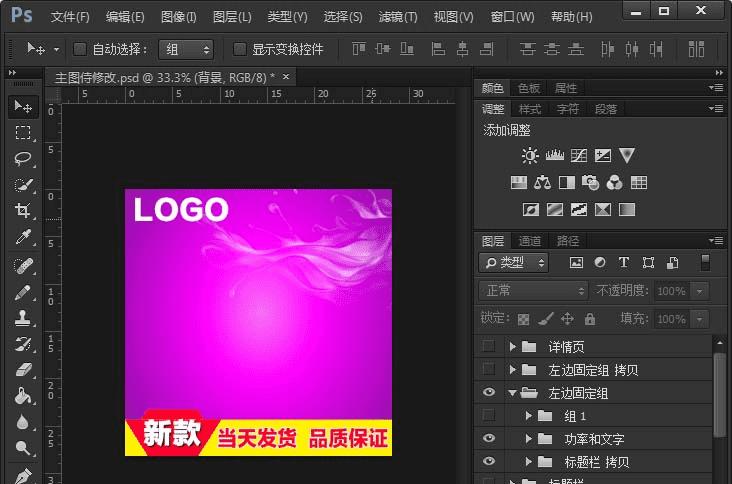This screenshot has width=732, height=484.
Task: Toggle the layer filter on/off switch
Action: [705, 263]
